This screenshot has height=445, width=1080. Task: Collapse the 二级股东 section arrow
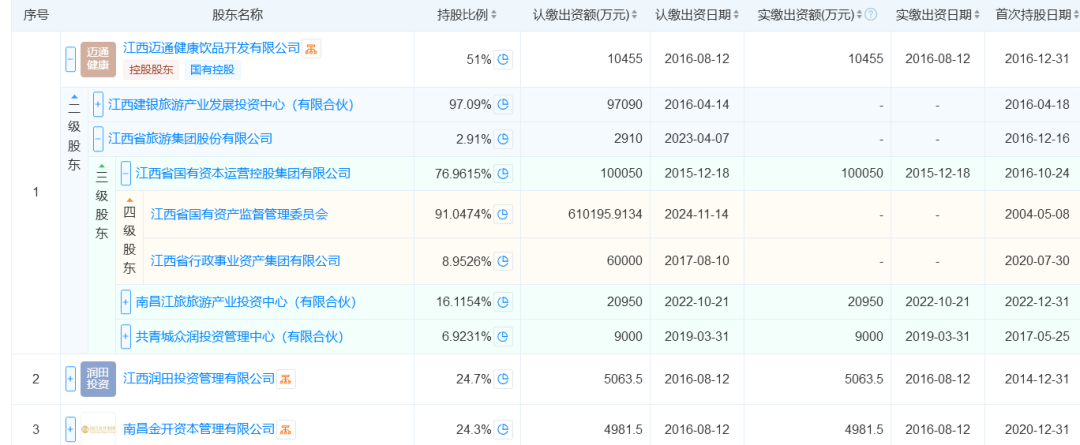pos(74,97)
